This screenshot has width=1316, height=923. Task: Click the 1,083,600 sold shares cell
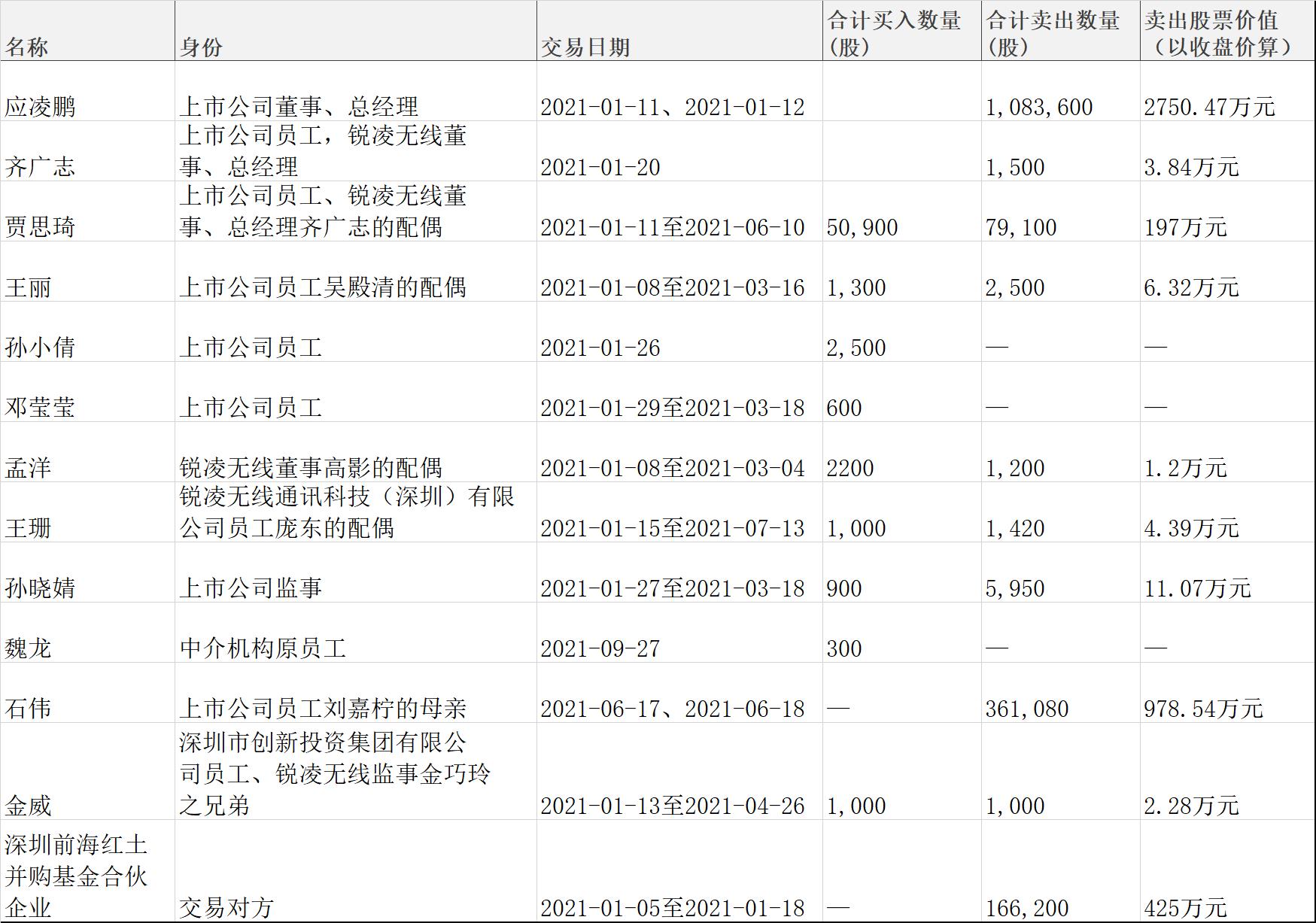(1061, 91)
